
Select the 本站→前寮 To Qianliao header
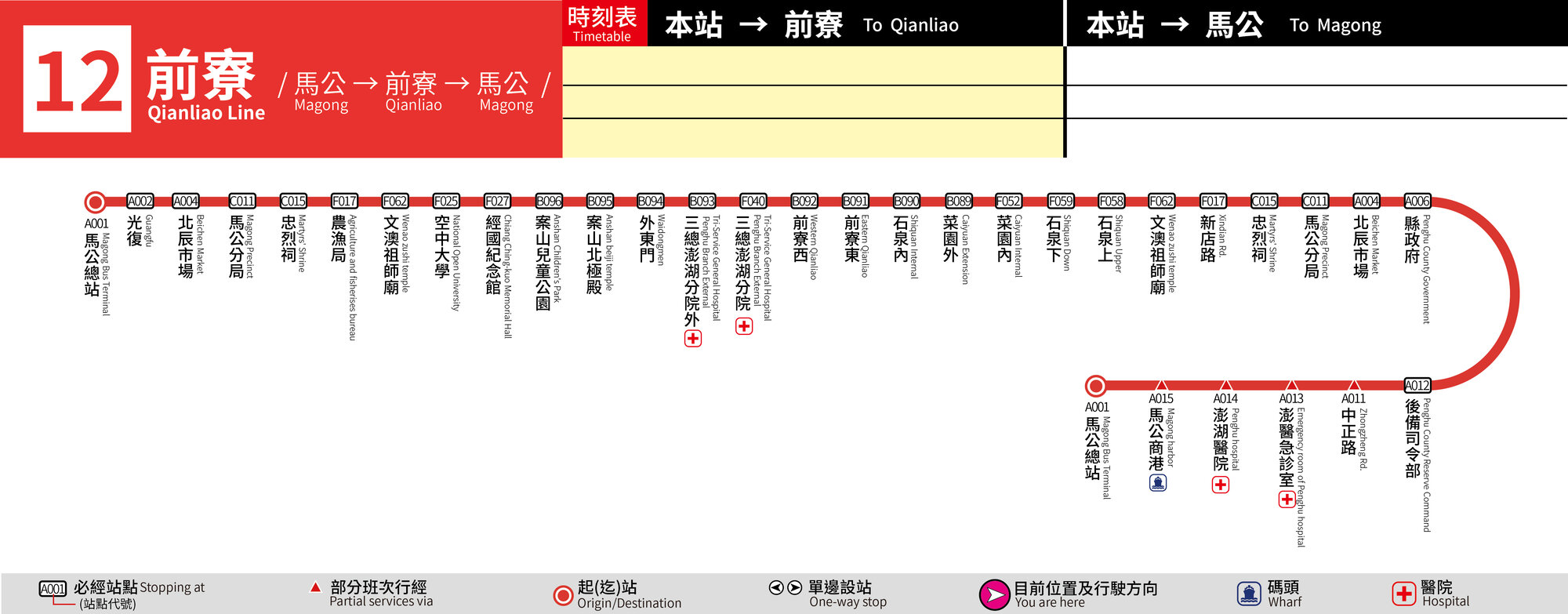coord(811,25)
